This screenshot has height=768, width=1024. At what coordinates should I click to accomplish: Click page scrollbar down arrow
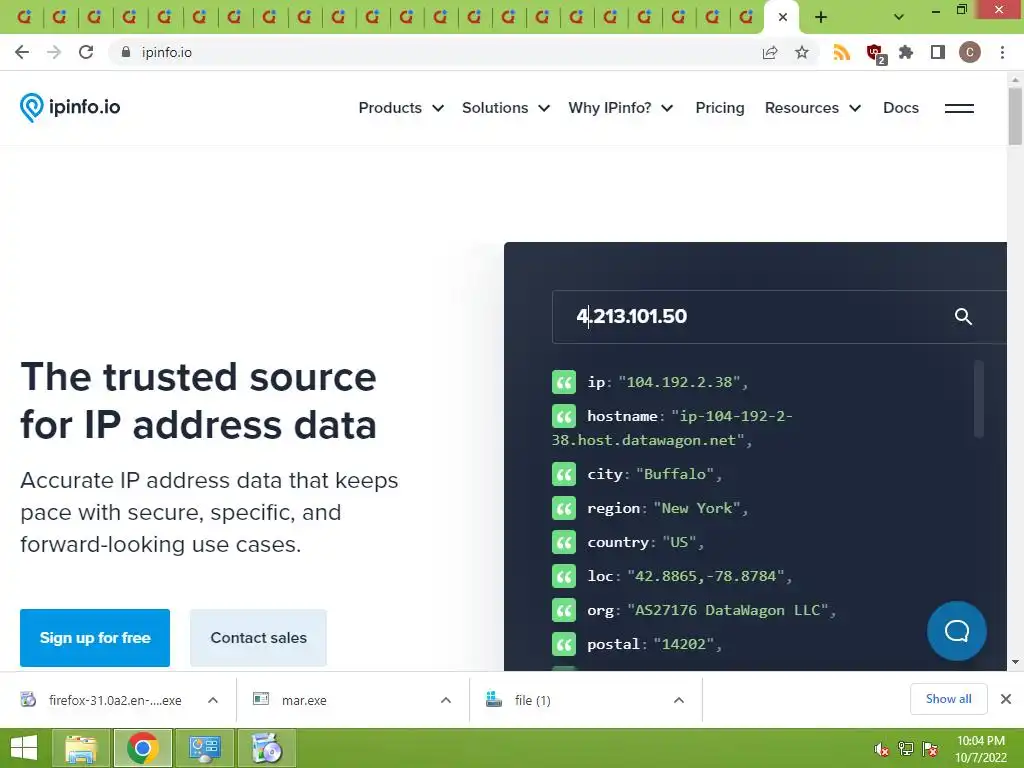point(1015,662)
